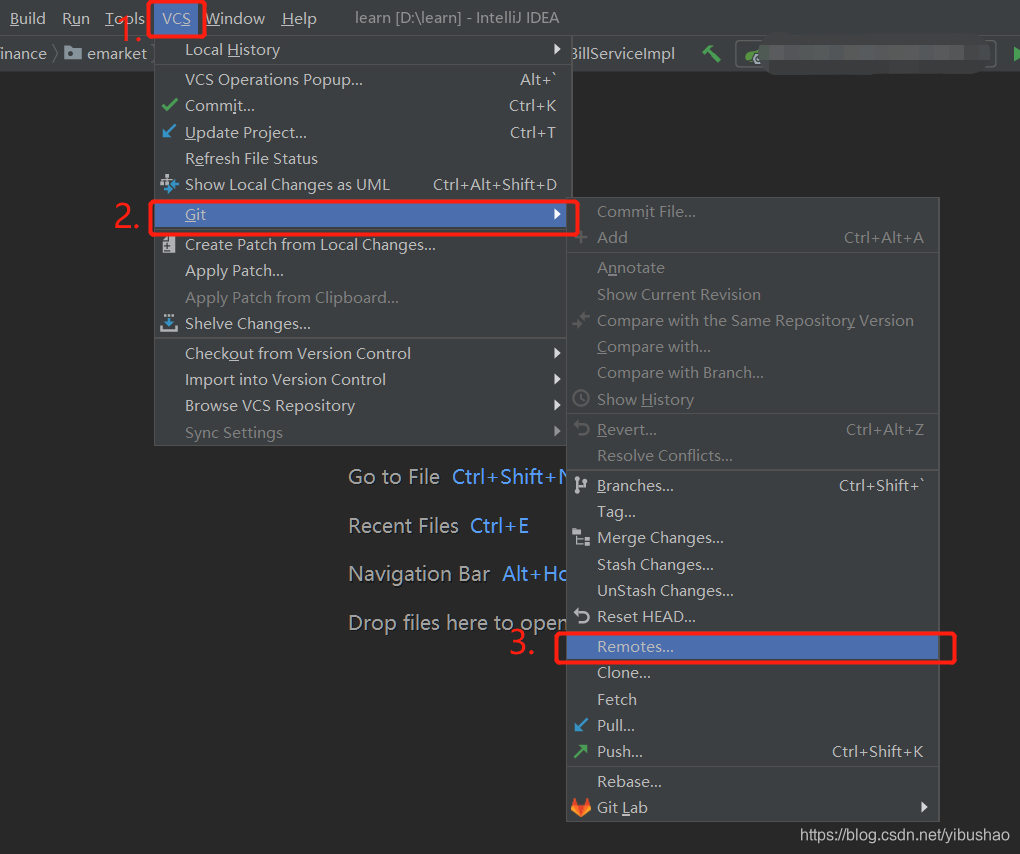Click the green Commit checkmark icon
Viewport: 1020px width, 854px height.
click(x=170, y=105)
